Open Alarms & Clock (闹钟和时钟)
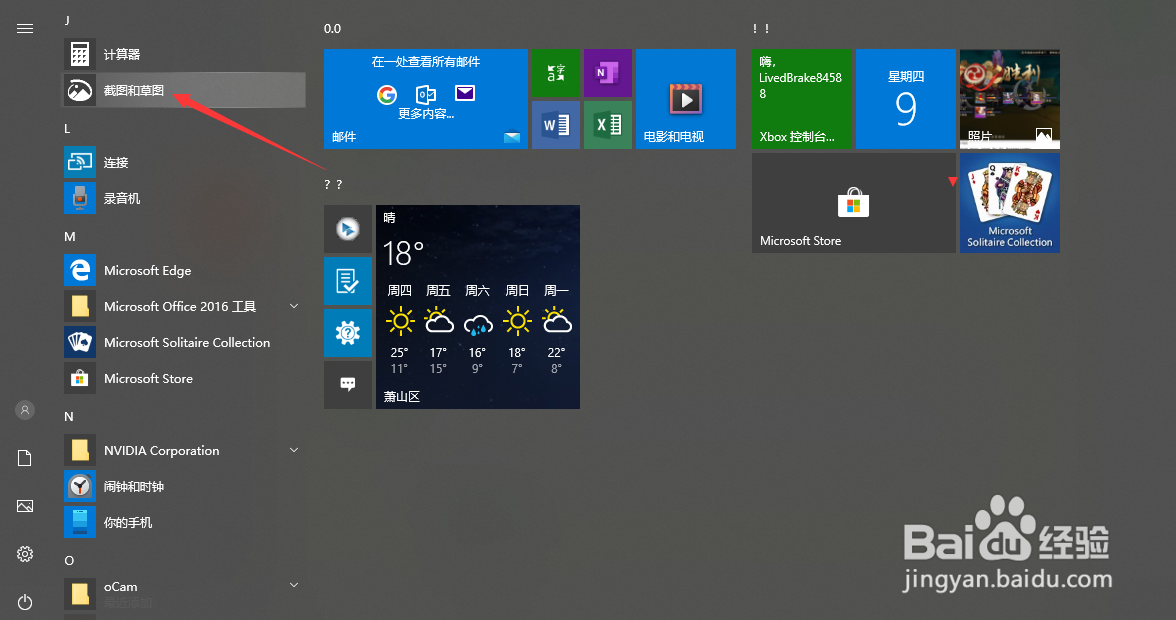The height and width of the screenshot is (620, 1176). [184, 486]
